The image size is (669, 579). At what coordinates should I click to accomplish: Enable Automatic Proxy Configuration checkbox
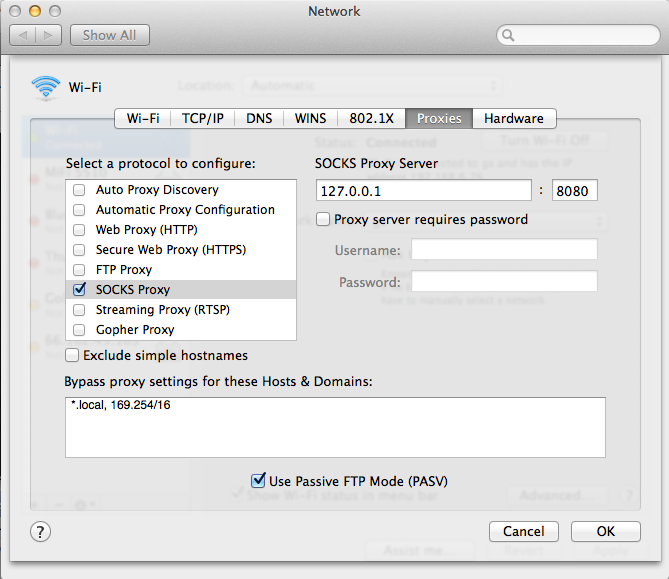coord(79,210)
